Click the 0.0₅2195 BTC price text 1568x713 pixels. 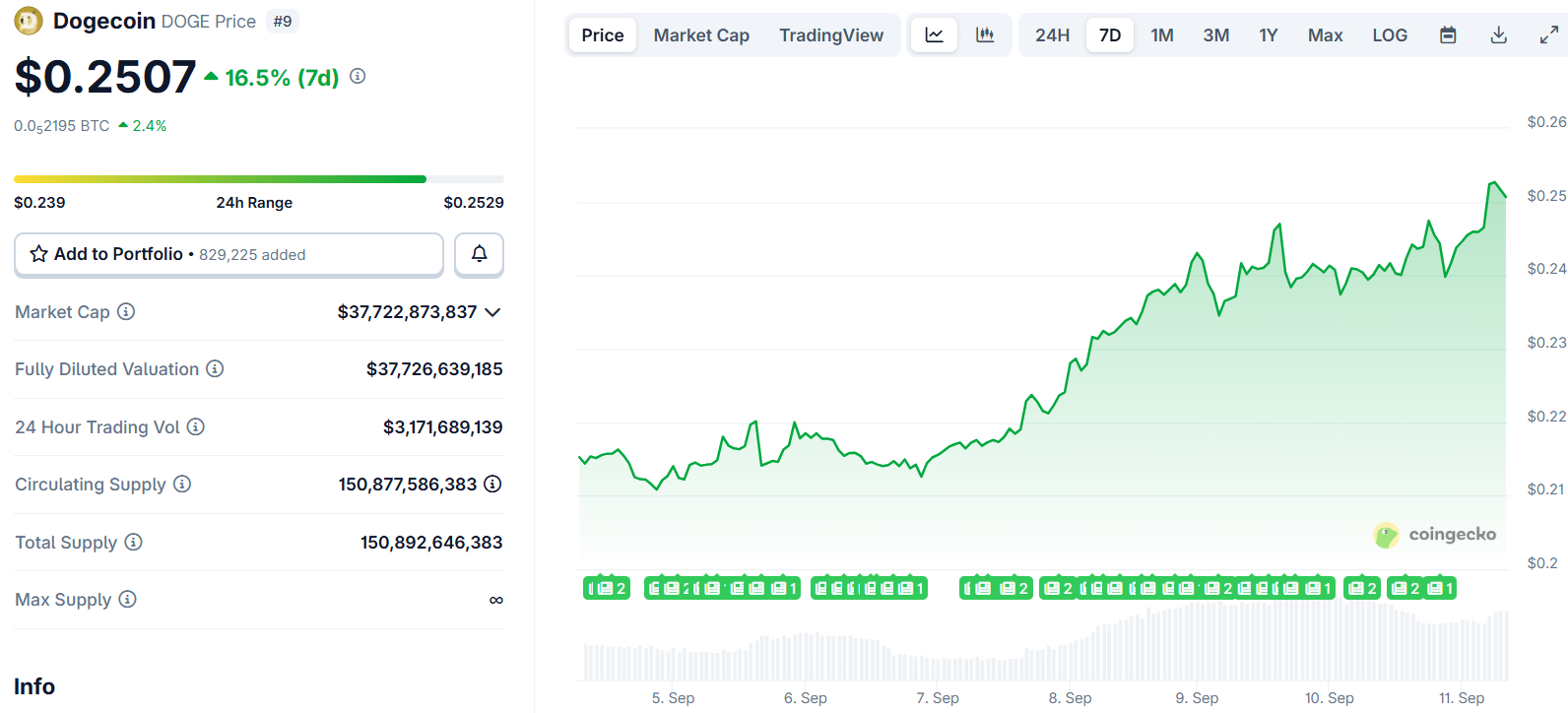click(x=61, y=126)
